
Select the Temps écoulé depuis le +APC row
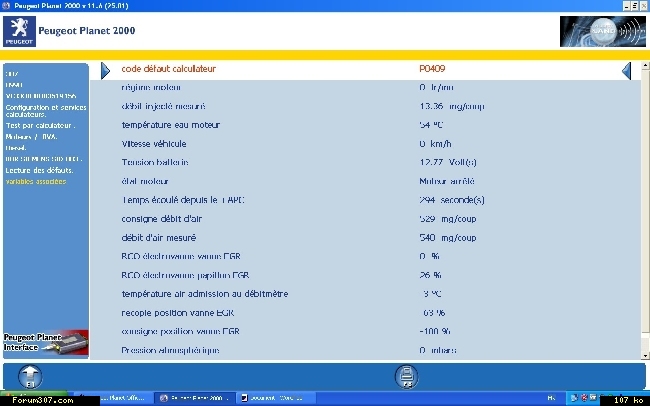365,200
